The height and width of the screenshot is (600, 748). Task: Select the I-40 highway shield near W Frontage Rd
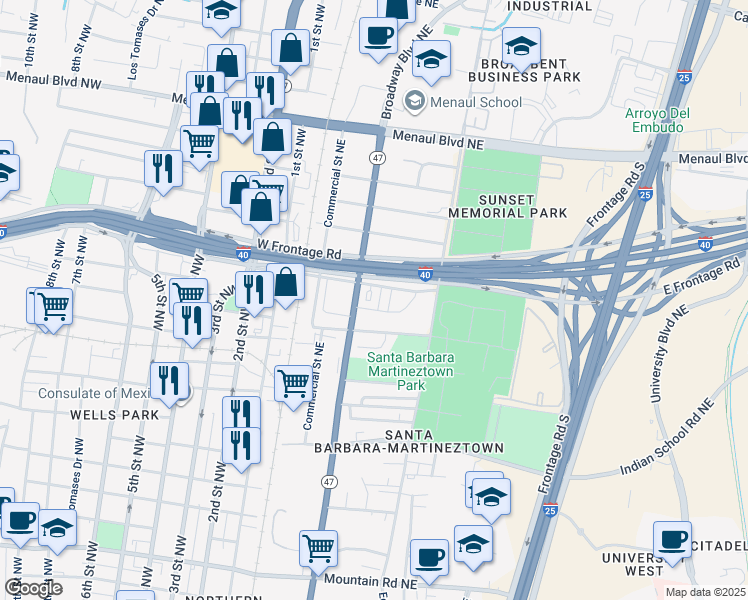[243, 254]
